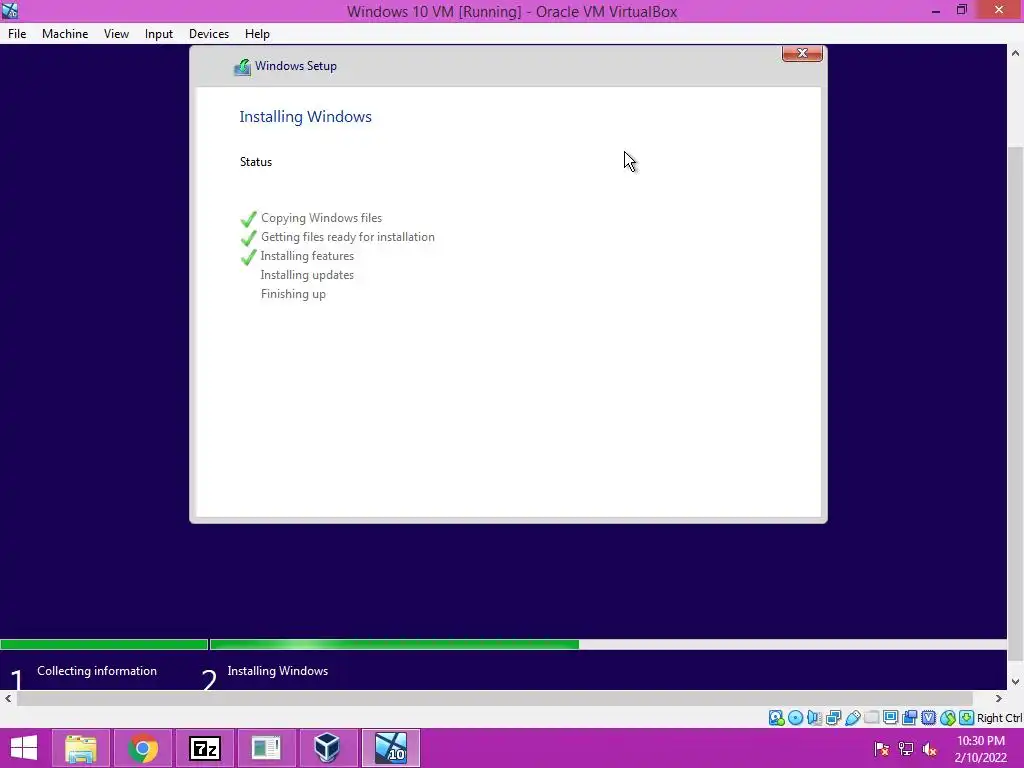Screen dimensions: 1024x768
Task: Click the scroll-up arrow of vertical scrollbar
Action: [x=1016, y=53]
